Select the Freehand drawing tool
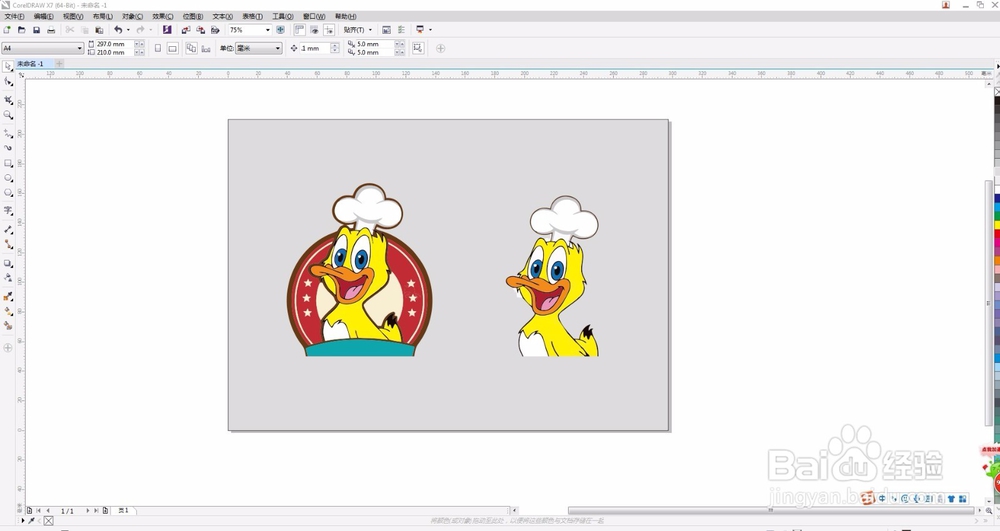Screen dimensions: 1000x531 tap(8, 133)
